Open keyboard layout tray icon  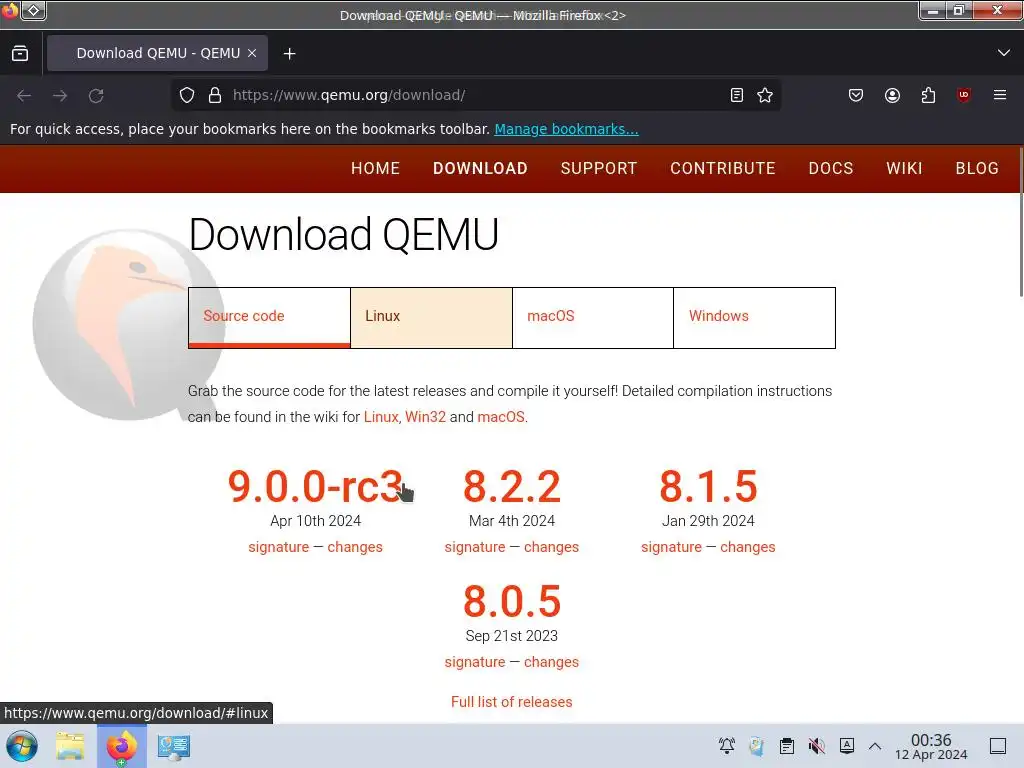click(x=847, y=746)
